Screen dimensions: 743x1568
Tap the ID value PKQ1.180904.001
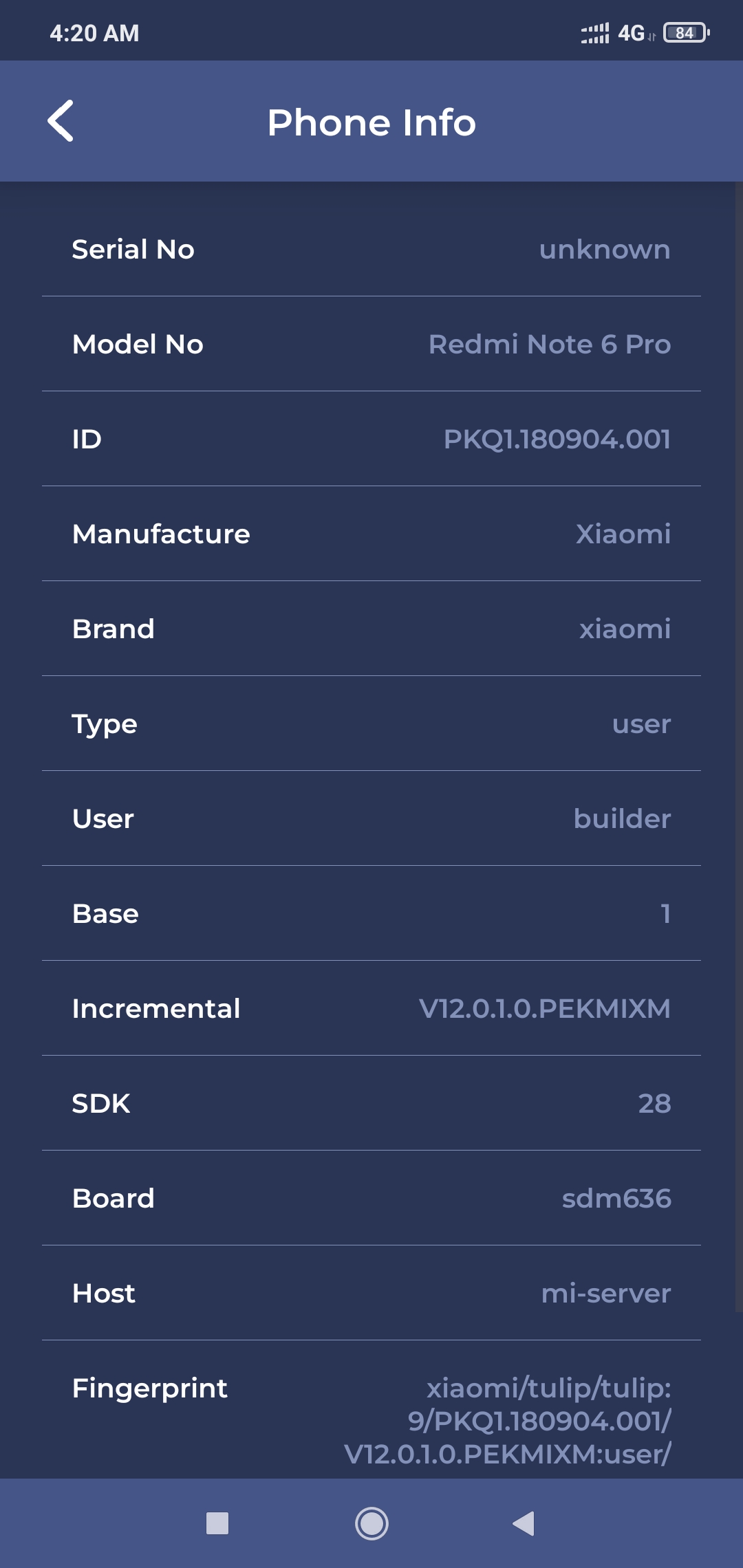[x=557, y=439]
